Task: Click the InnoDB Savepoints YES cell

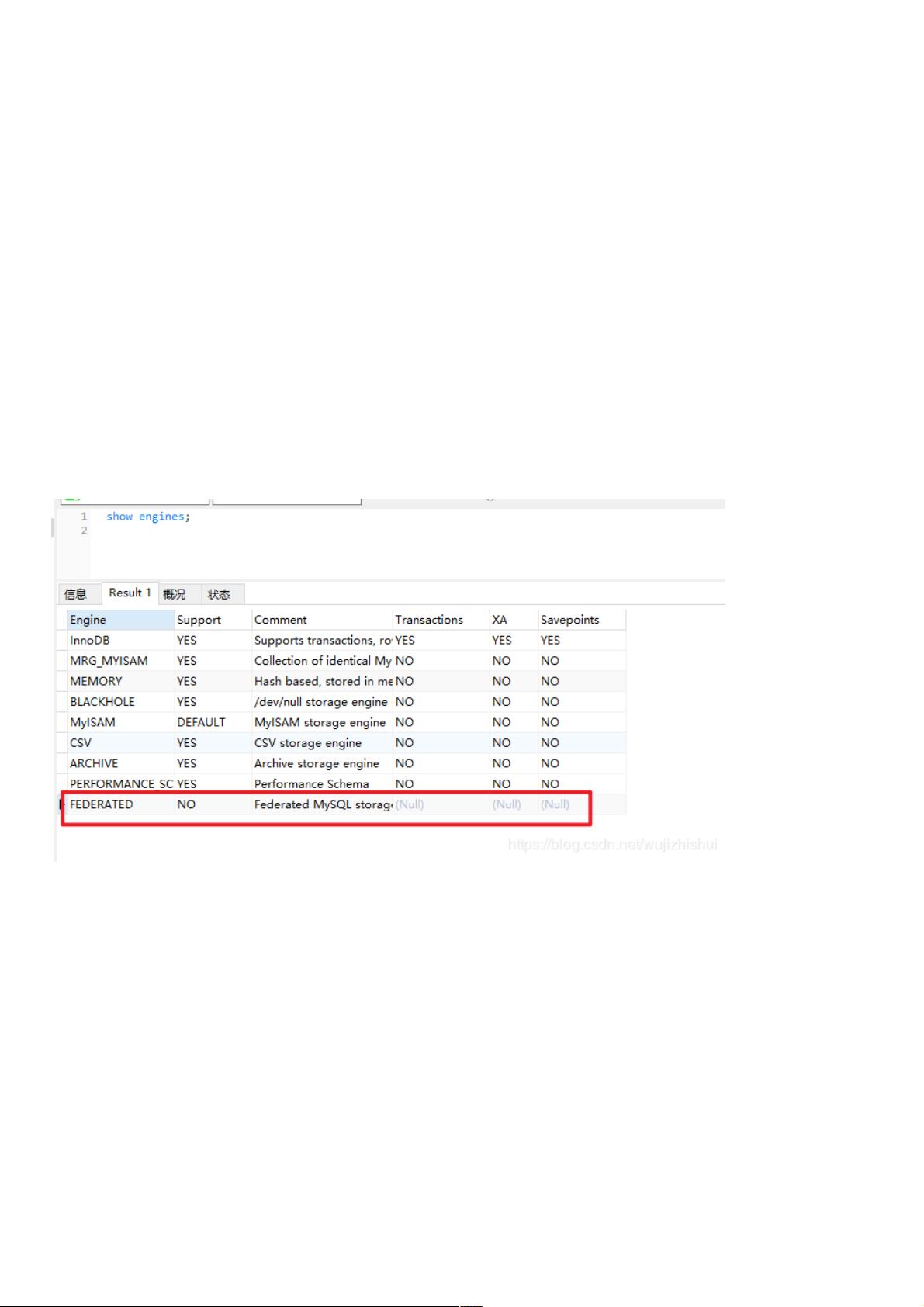Action: pos(582,640)
